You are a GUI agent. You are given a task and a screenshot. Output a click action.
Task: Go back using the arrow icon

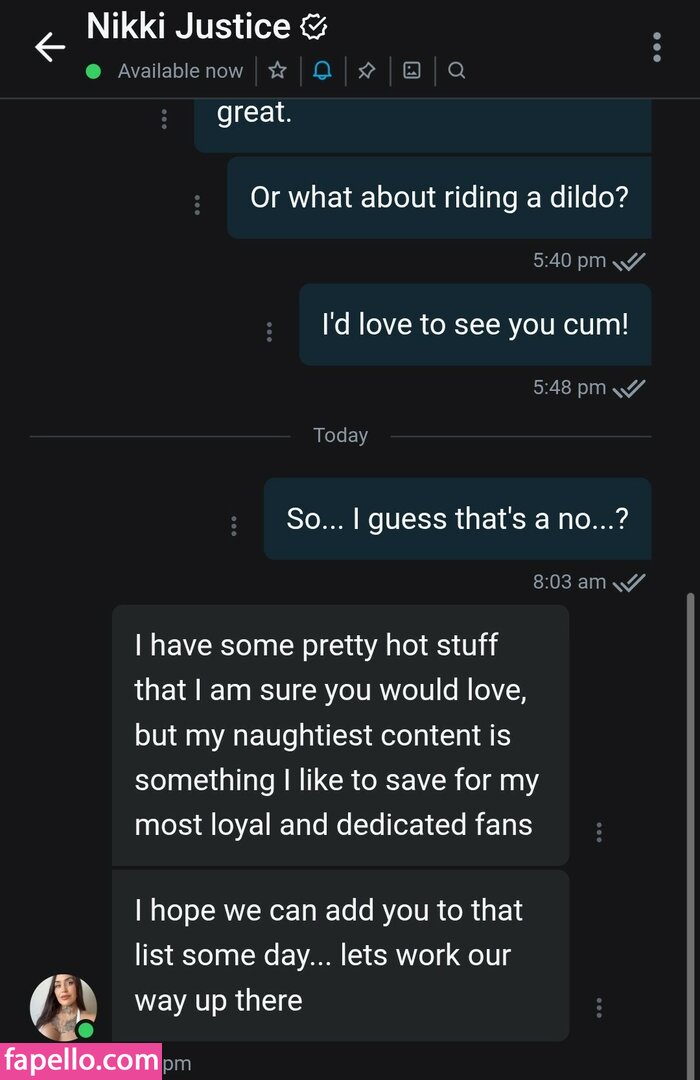click(49, 47)
